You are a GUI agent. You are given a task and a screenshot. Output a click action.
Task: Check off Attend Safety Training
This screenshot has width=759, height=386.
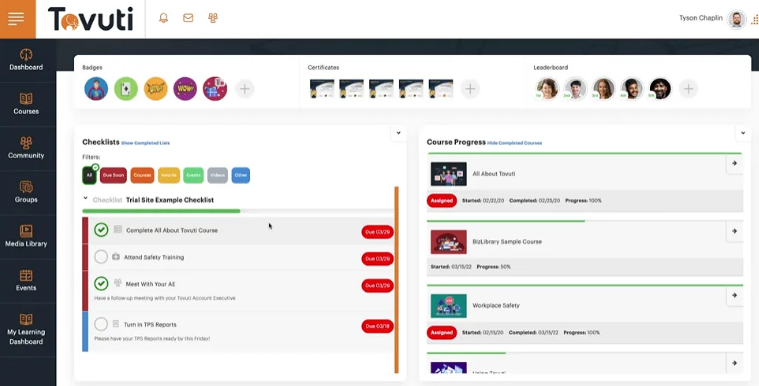coord(101,257)
